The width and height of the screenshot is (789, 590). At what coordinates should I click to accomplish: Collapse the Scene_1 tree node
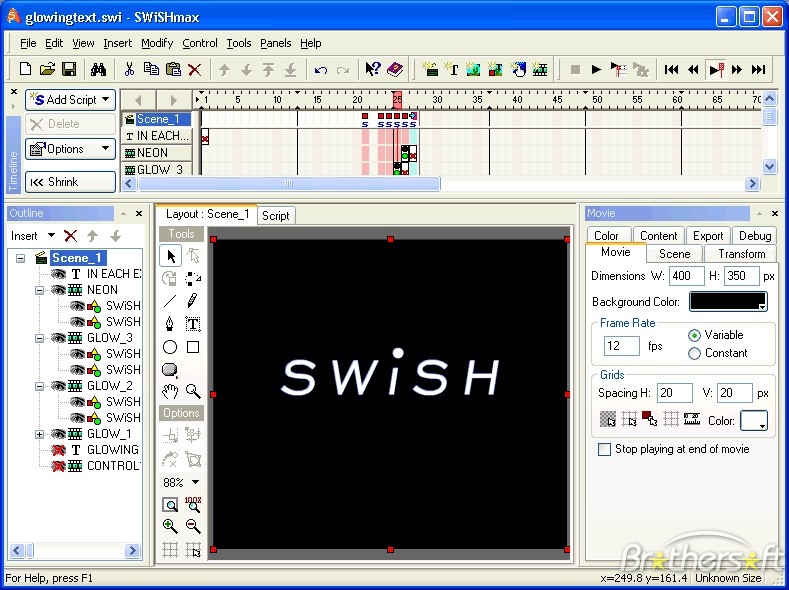(x=20, y=258)
